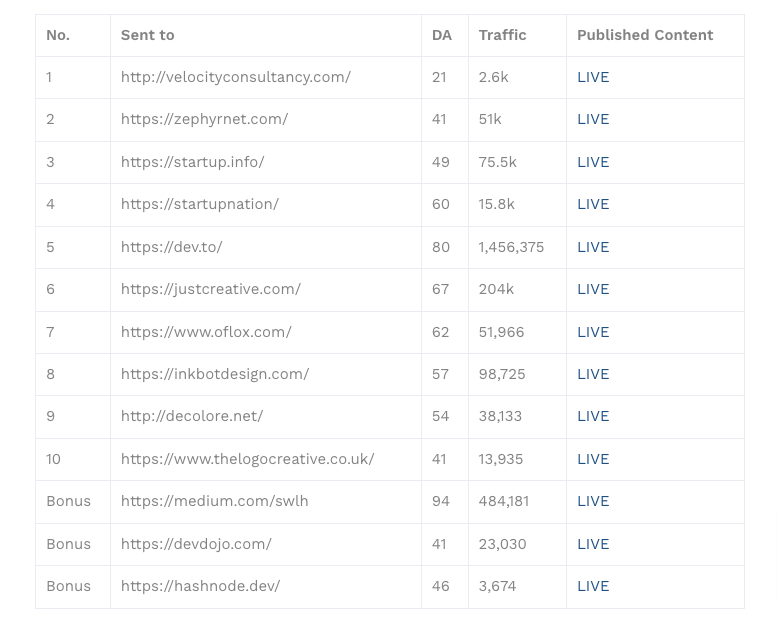
Task: Open LIVE link for hashnode.dev row
Action: coord(593,586)
